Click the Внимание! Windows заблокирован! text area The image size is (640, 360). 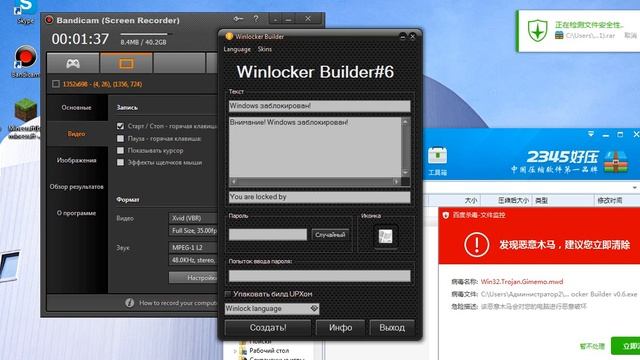coord(315,147)
